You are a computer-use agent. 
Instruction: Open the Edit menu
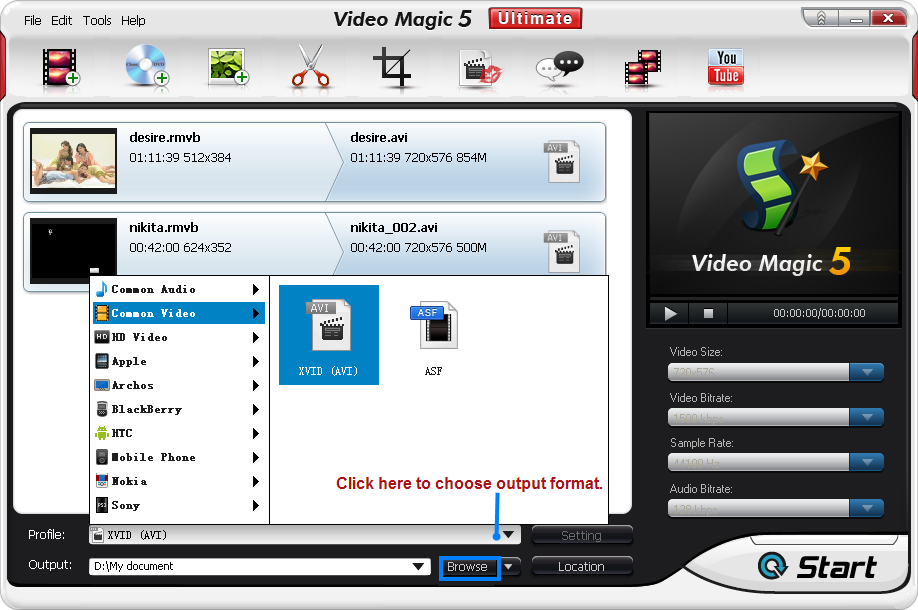61,20
